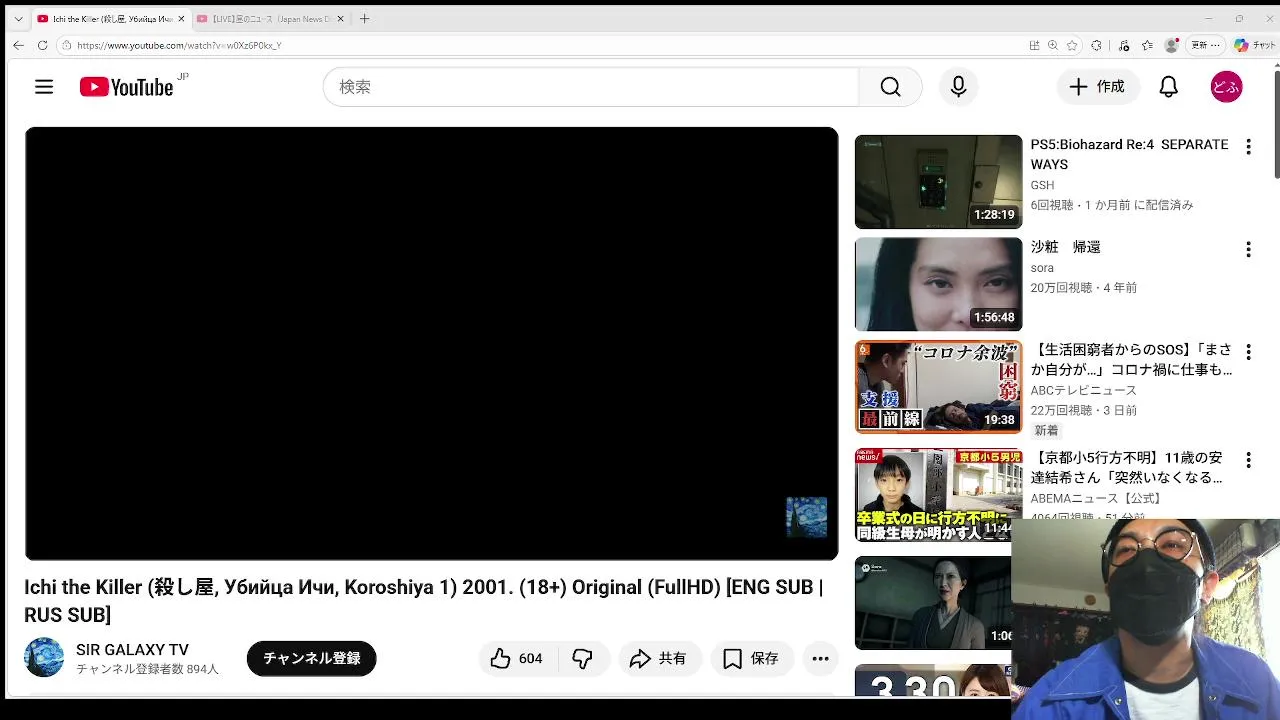This screenshot has width=1280, height=720.
Task: Open the account avatar menu
Action: click(1226, 87)
